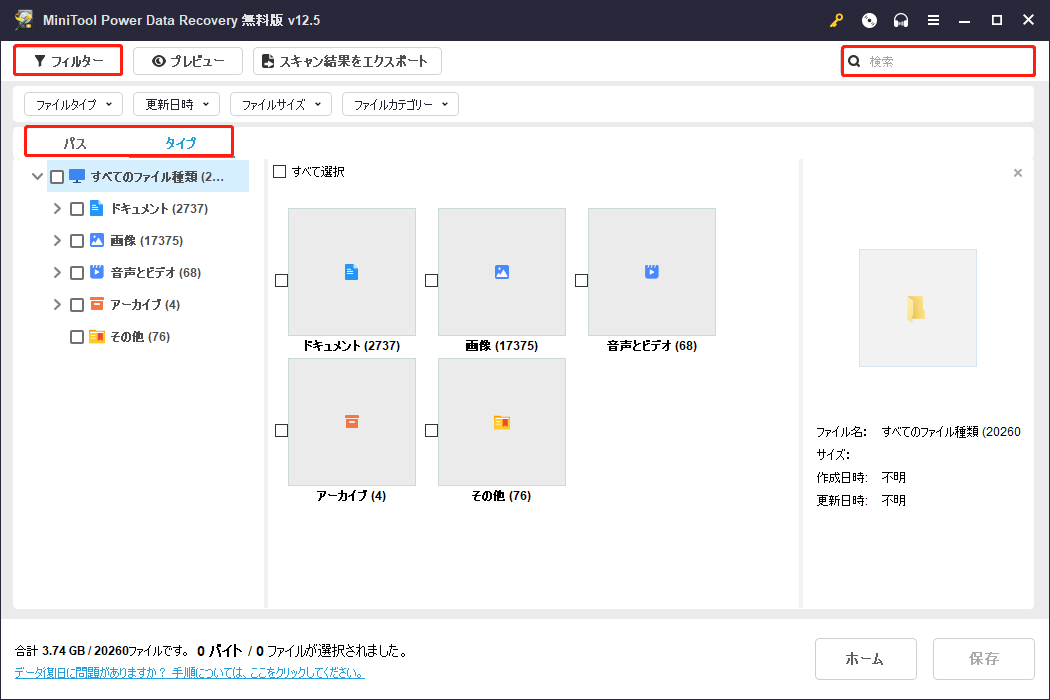
Task: Close the preview panel with the X
Action: [x=1018, y=173]
